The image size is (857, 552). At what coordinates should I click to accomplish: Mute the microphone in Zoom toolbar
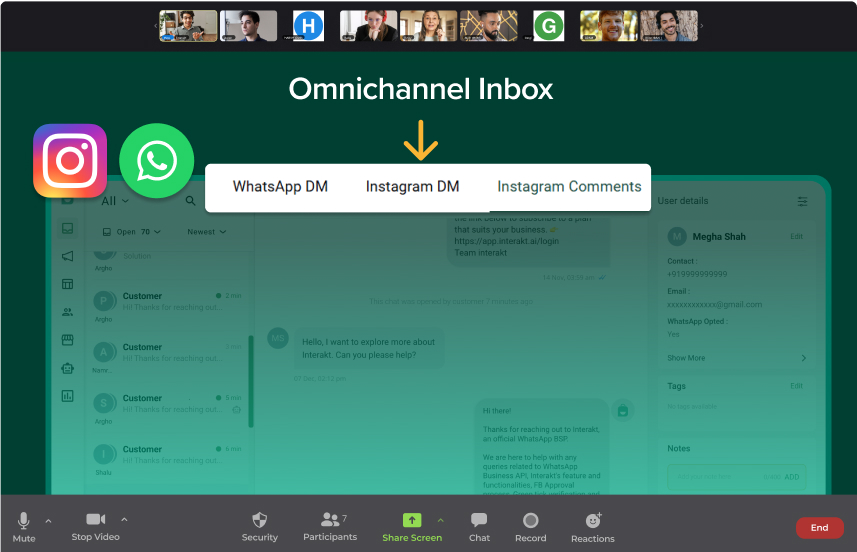[x=24, y=527]
